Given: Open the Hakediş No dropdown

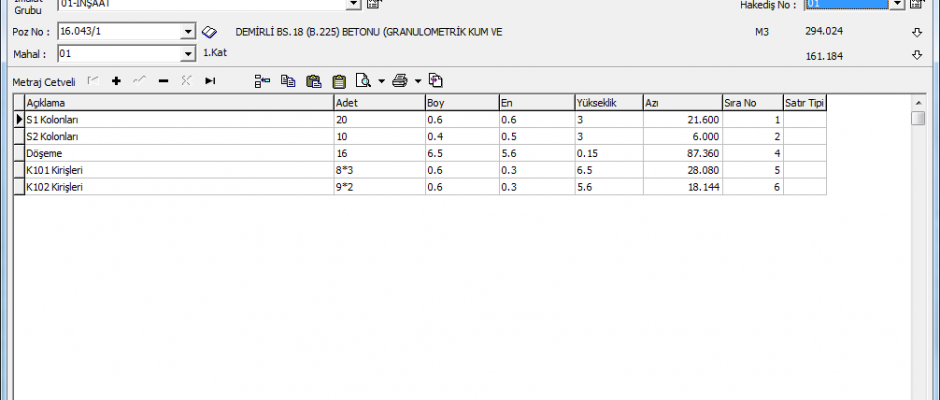Looking at the screenshot, I should pyautogui.click(x=895, y=4).
